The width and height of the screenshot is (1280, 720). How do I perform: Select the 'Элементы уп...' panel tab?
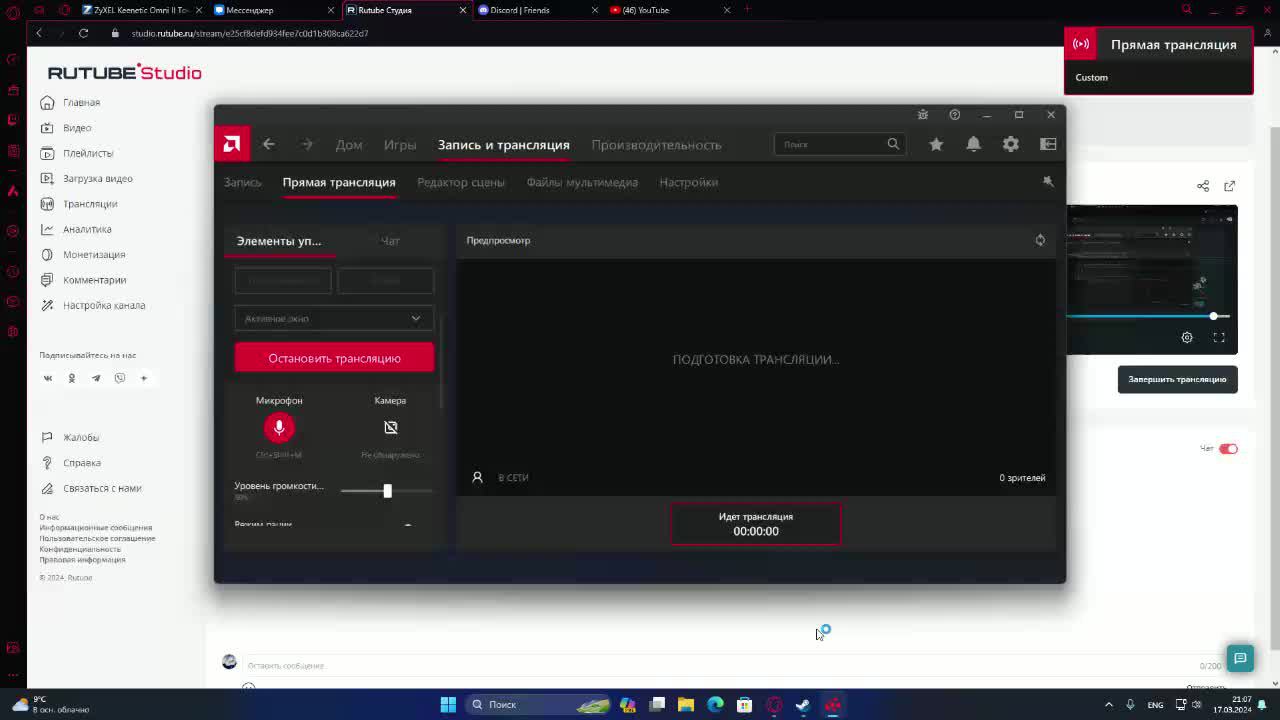279,241
